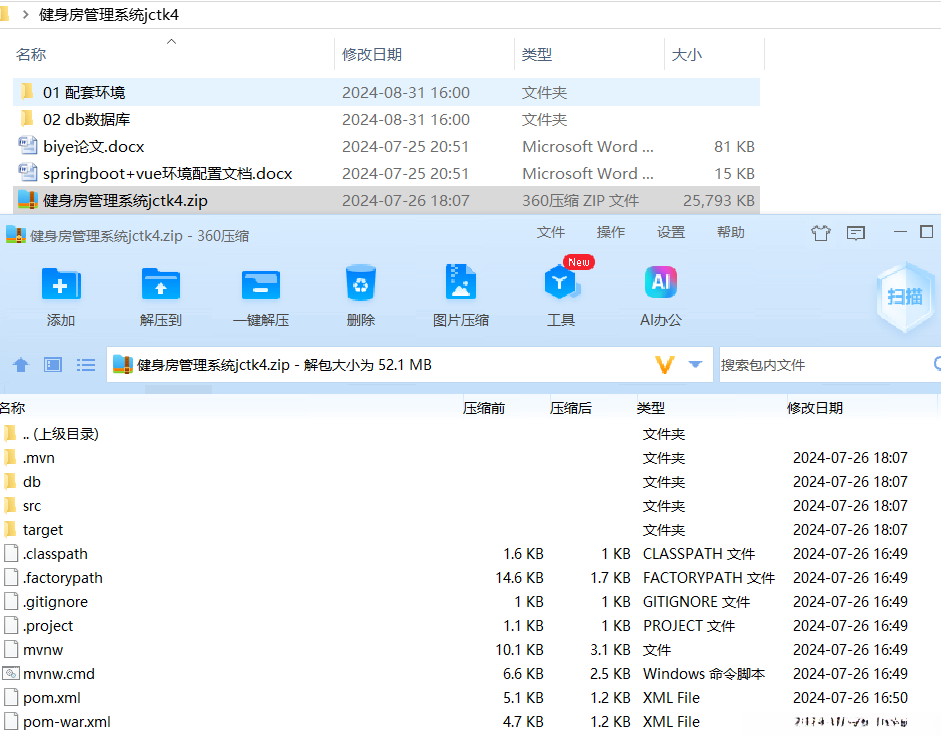
Task: Open the 操作 menu
Action: pyautogui.click(x=611, y=232)
